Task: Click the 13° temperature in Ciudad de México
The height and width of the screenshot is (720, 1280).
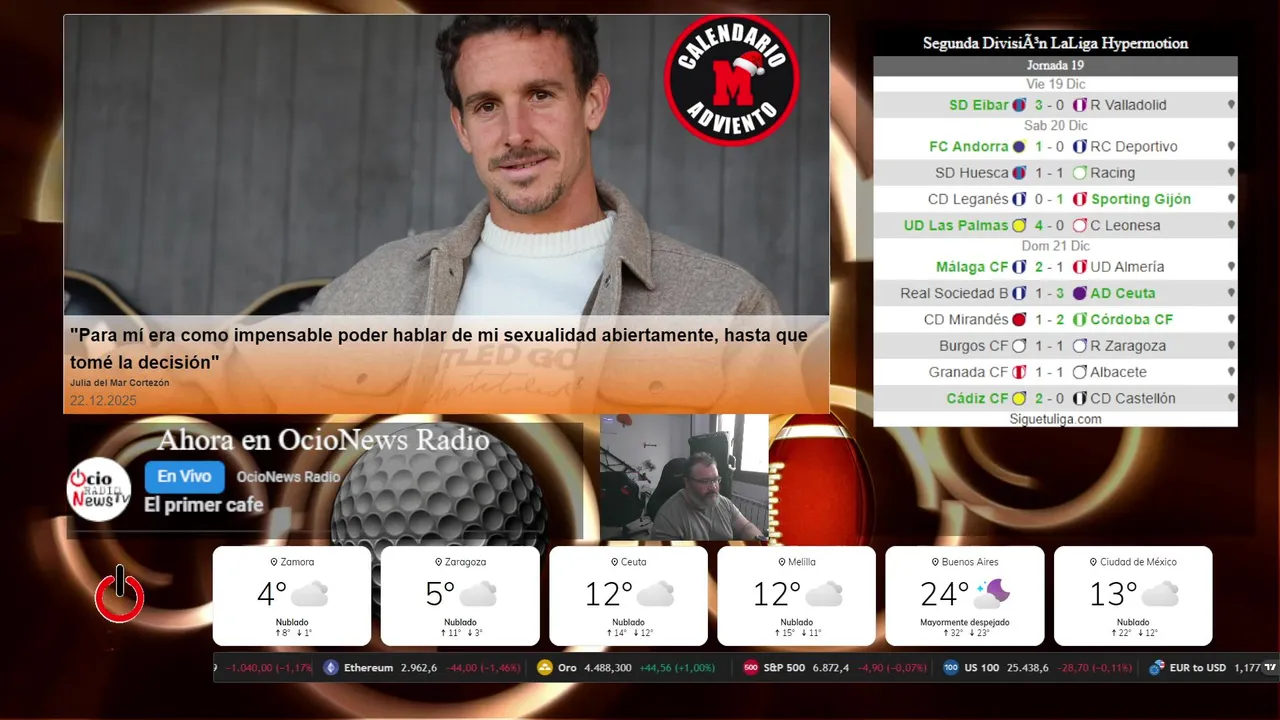Action: click(x=1113, y=595)
